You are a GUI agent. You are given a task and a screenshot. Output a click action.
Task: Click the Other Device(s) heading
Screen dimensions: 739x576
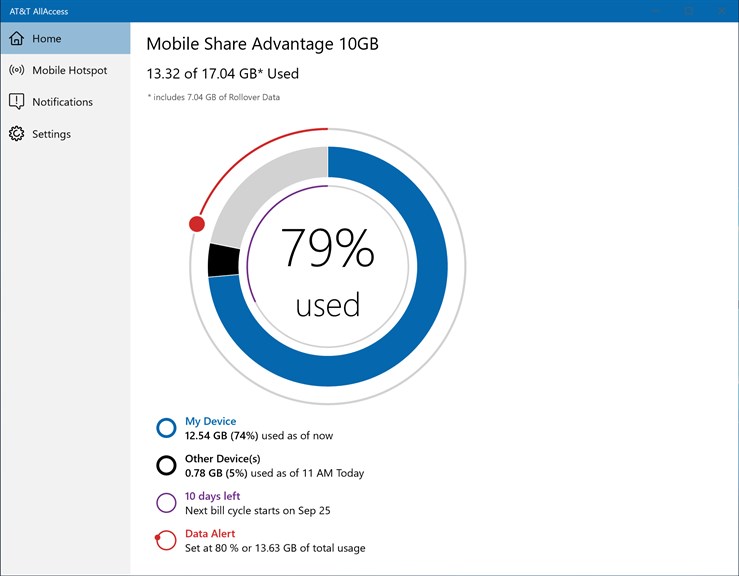pyautogui.click(x=222, y=459)
